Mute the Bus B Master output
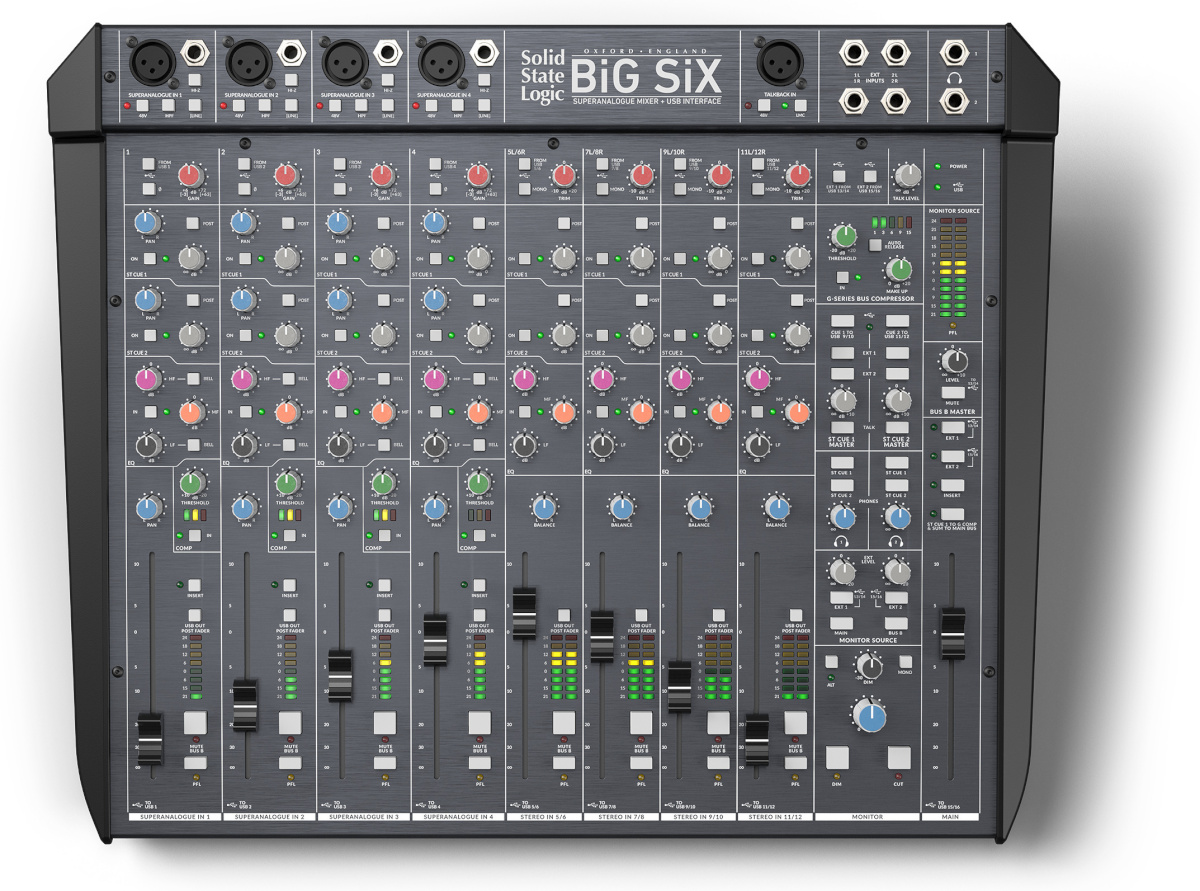 (x=953, y=392)
